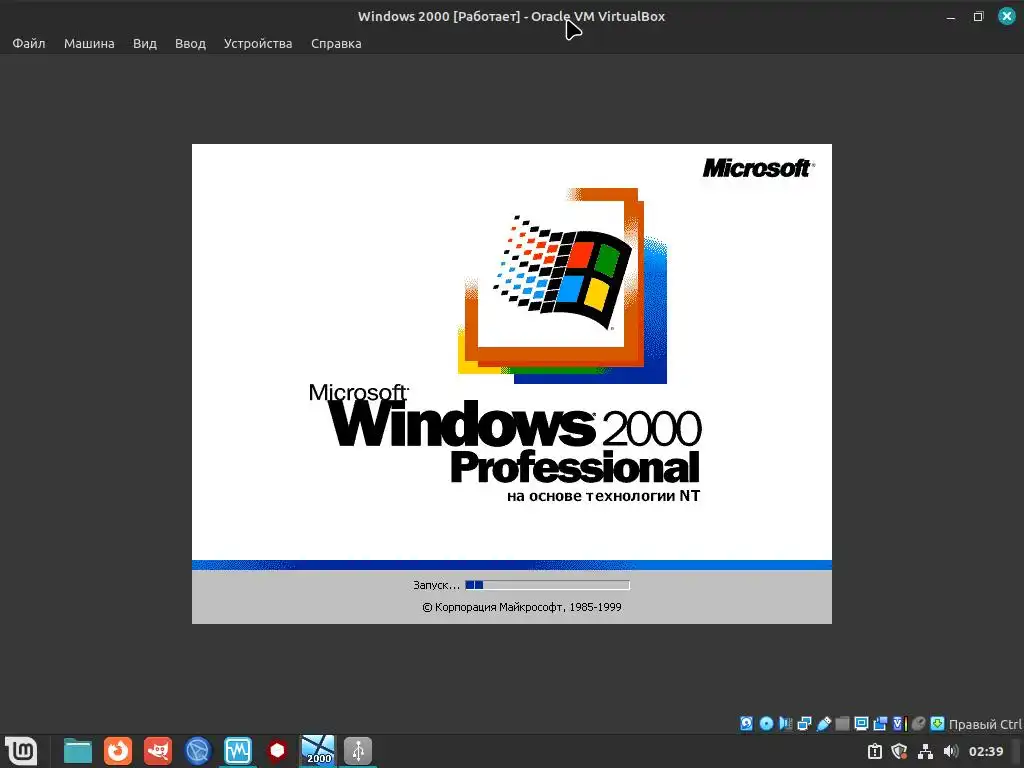This screenshot has height=768, width=1024.
Task: Click the VirtualBox window title bar text
Action: [511, 16]
